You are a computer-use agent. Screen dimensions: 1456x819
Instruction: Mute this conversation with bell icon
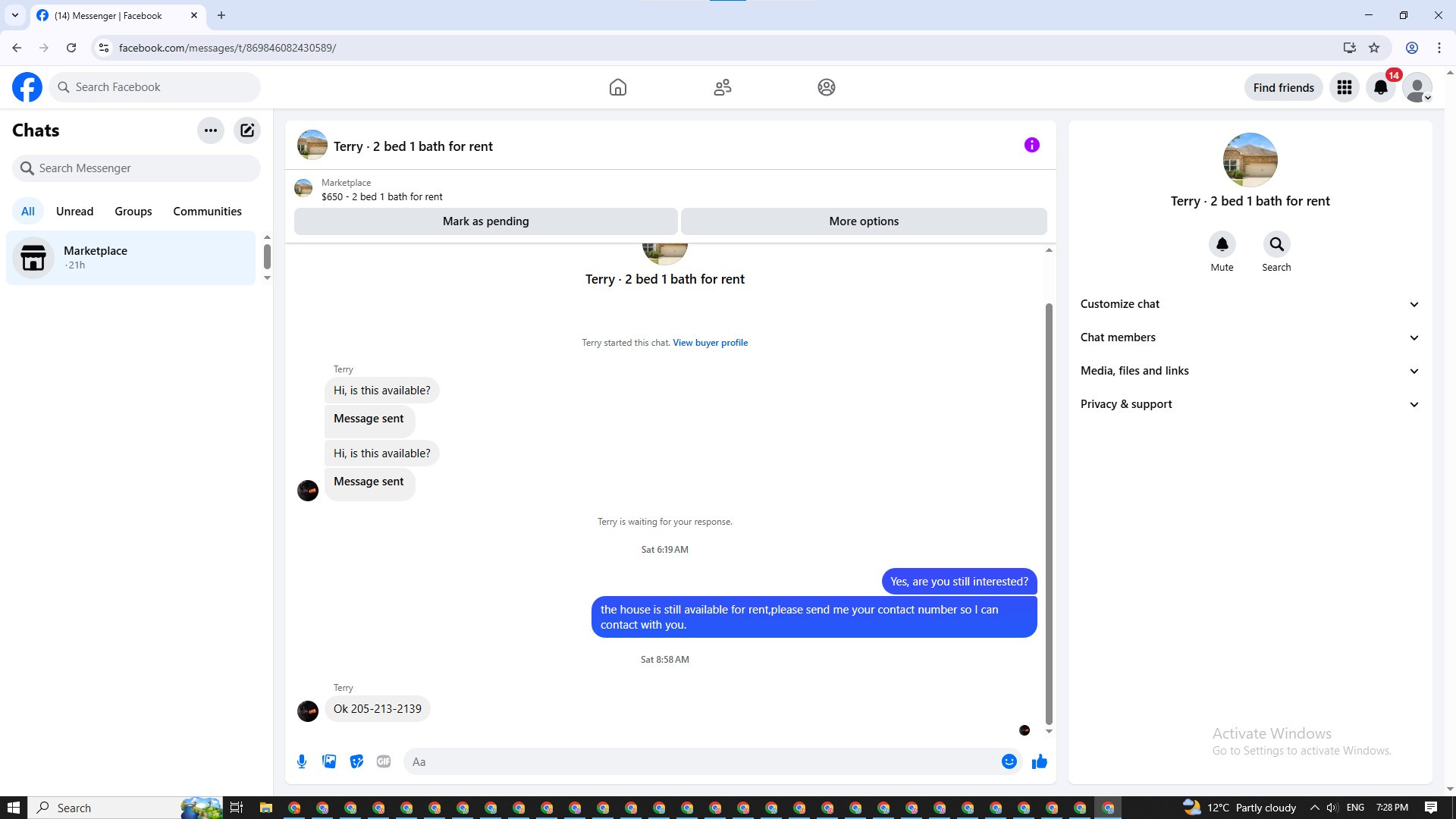click(x=1222, y=244)
